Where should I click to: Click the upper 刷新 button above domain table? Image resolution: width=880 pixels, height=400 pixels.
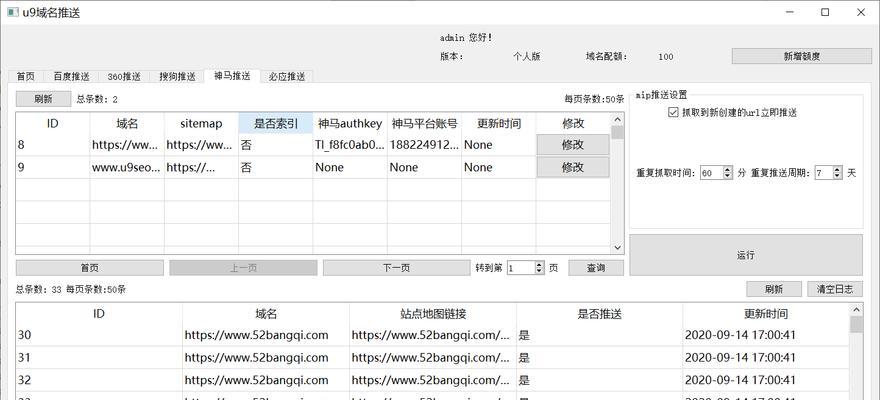point(43,99)
